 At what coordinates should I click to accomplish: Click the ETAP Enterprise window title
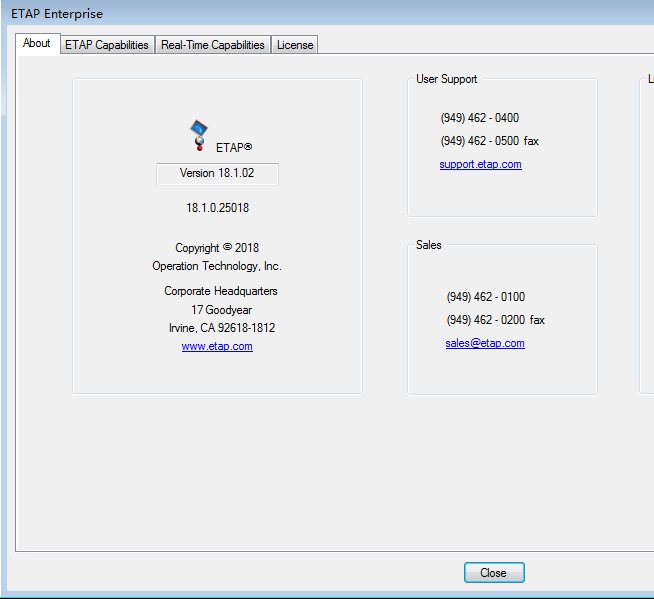[57, 14]
